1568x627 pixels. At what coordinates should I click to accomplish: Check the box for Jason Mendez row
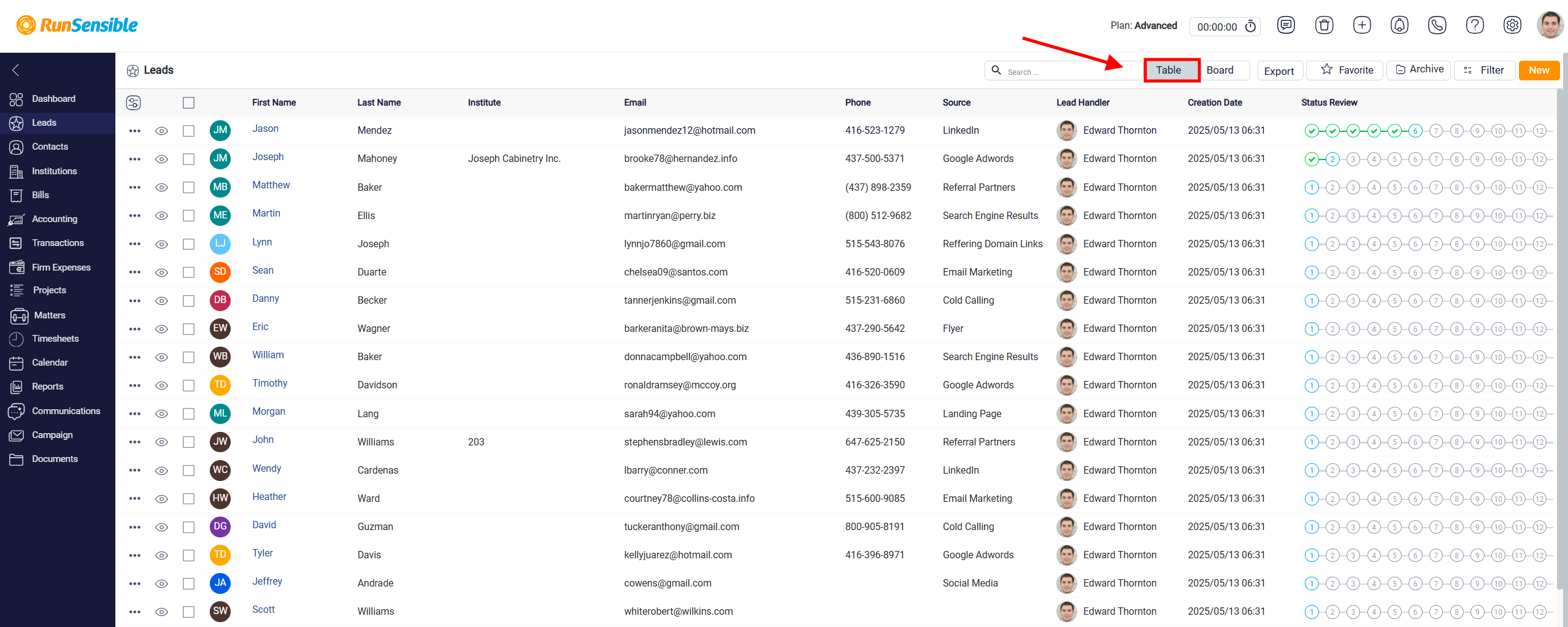188,131
